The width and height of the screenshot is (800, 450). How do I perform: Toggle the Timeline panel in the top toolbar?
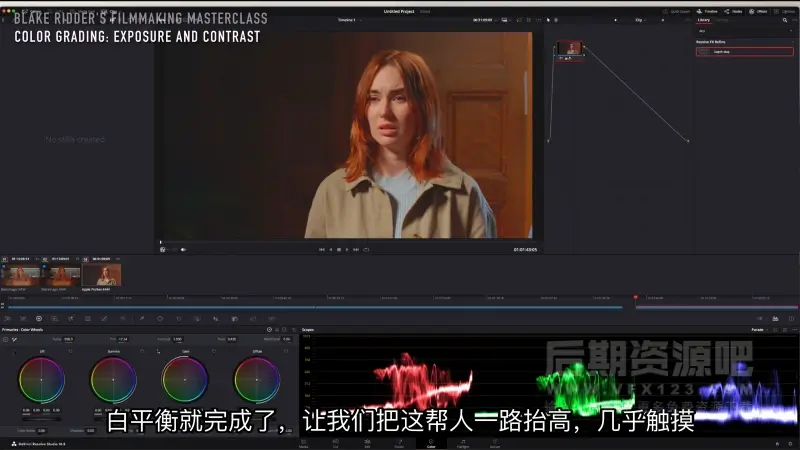click(x=708, y=11)
